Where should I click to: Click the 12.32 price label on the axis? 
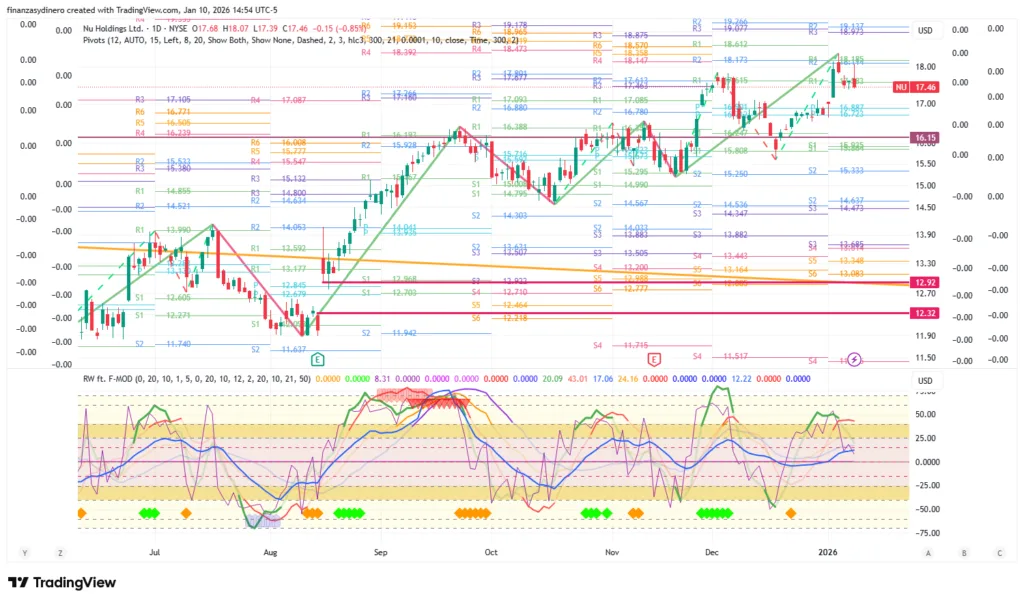coord(924,313)
